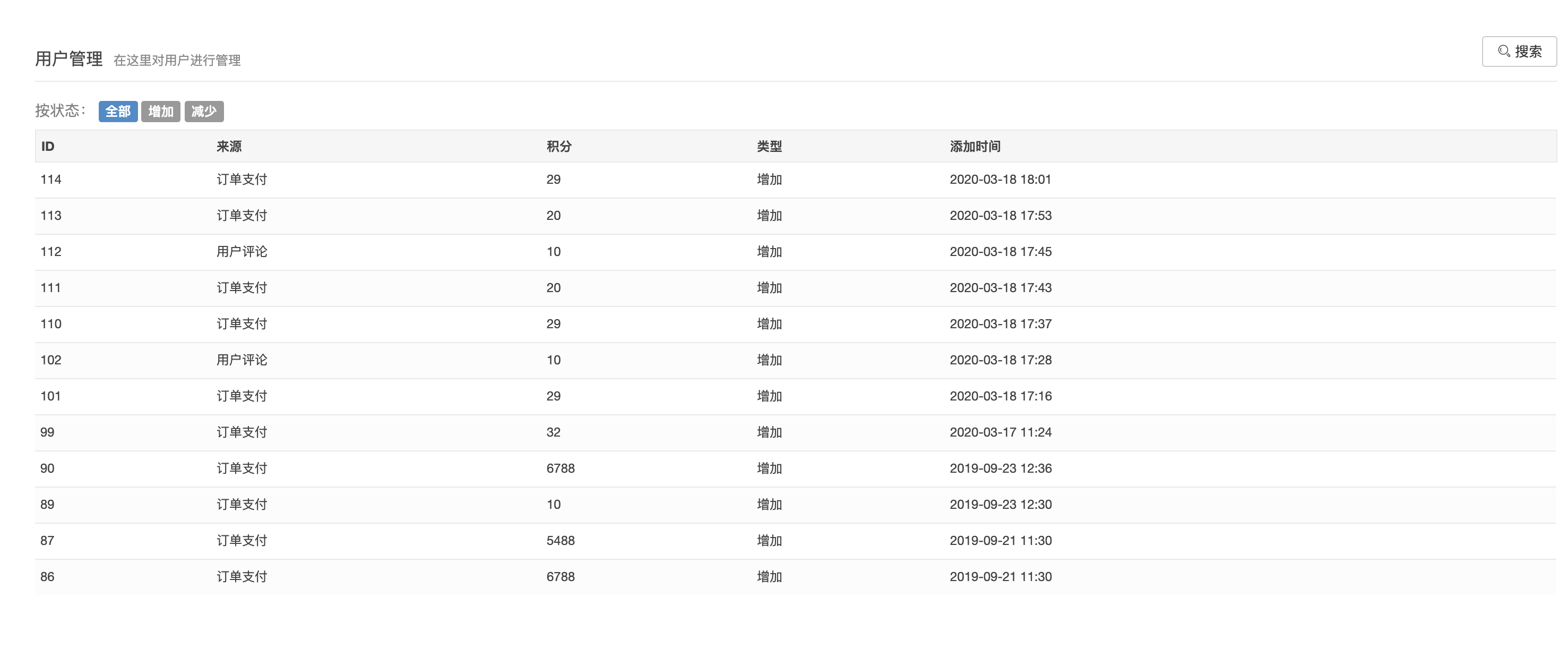Click 订单支付 source in row 99
The image size is (1568, 648).
(x=242, y=432)
